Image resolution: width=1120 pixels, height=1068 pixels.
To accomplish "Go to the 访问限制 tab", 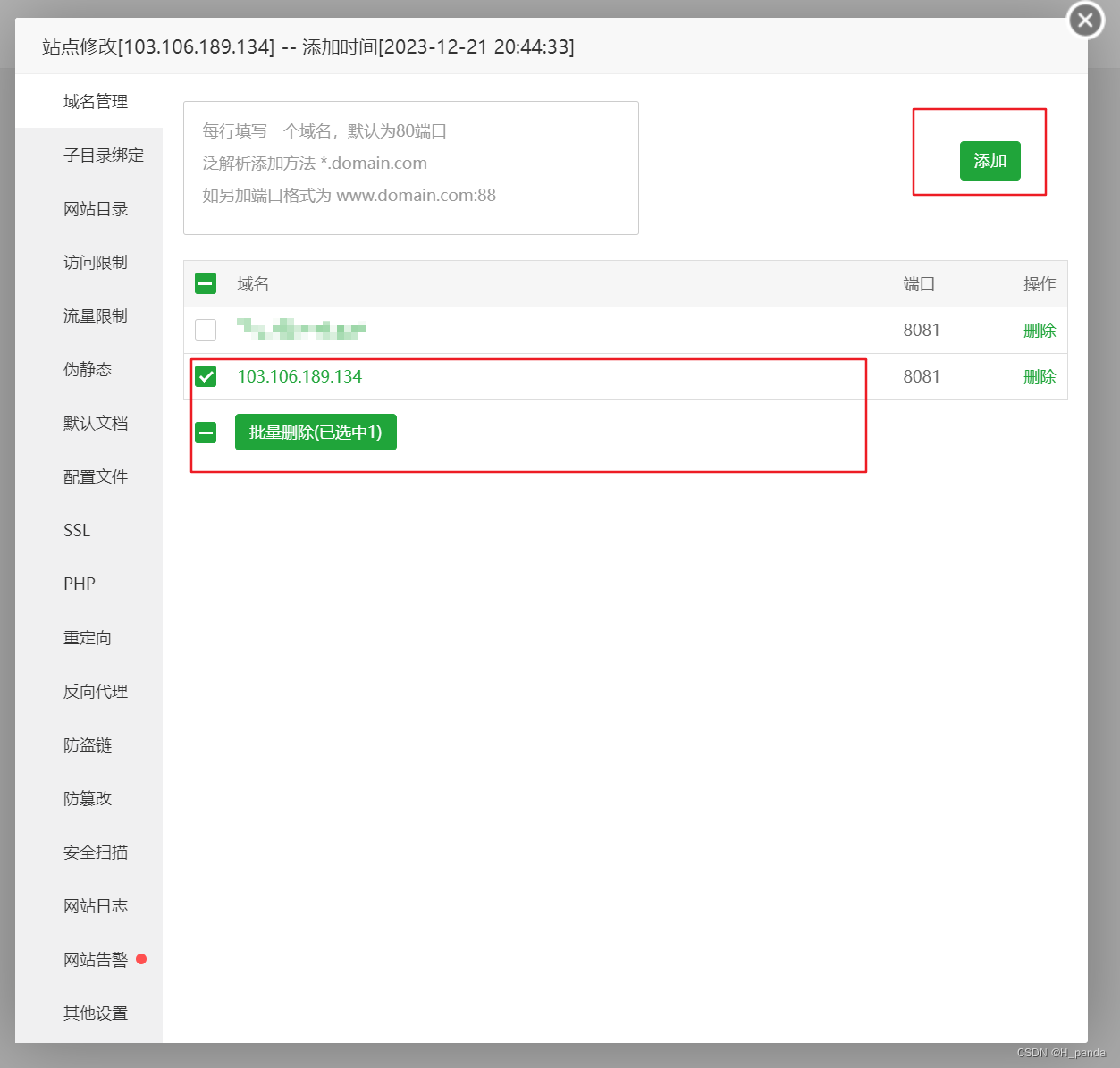I will [88, 262].
